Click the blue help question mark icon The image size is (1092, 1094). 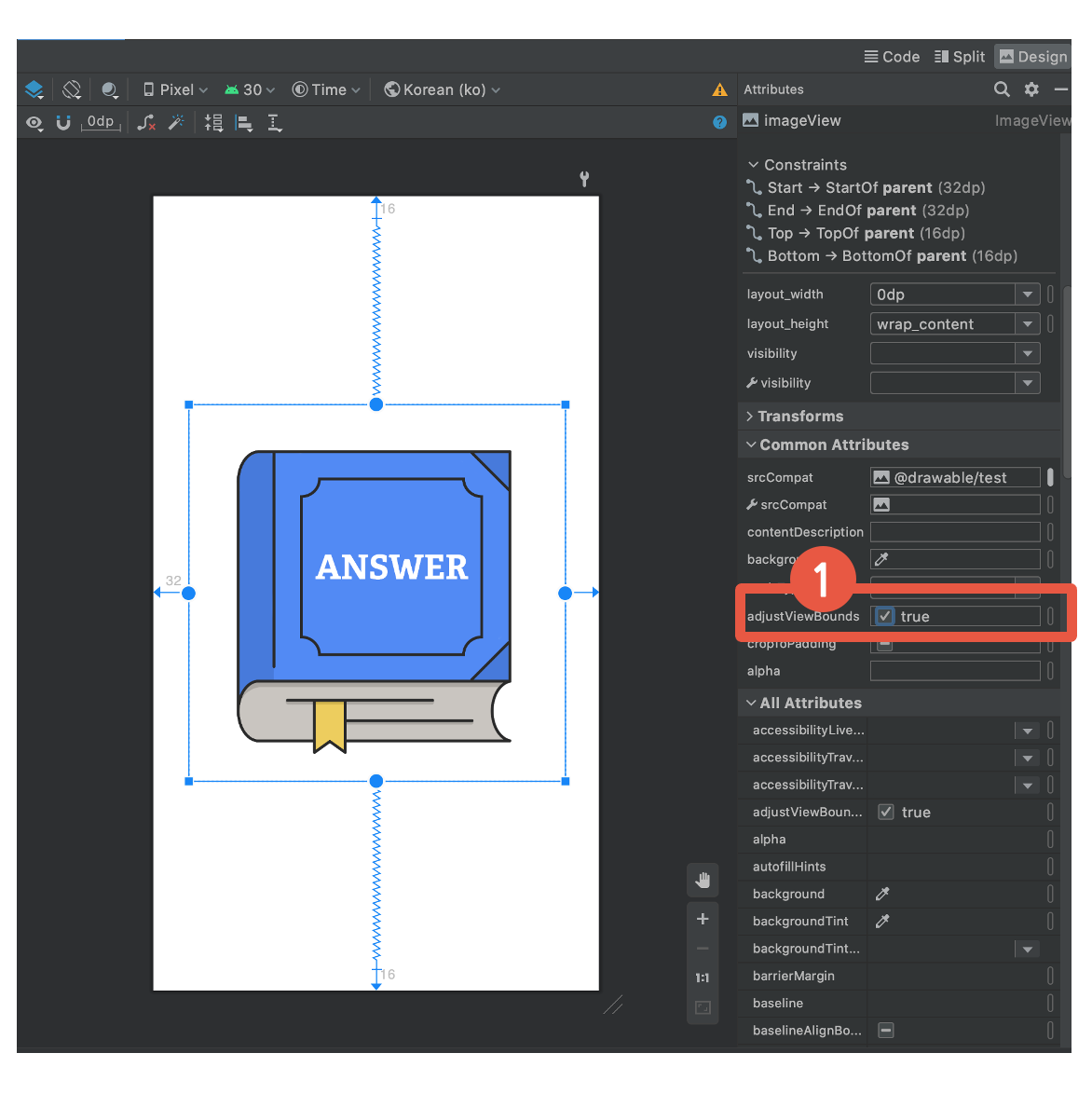[x=720, y=123]
